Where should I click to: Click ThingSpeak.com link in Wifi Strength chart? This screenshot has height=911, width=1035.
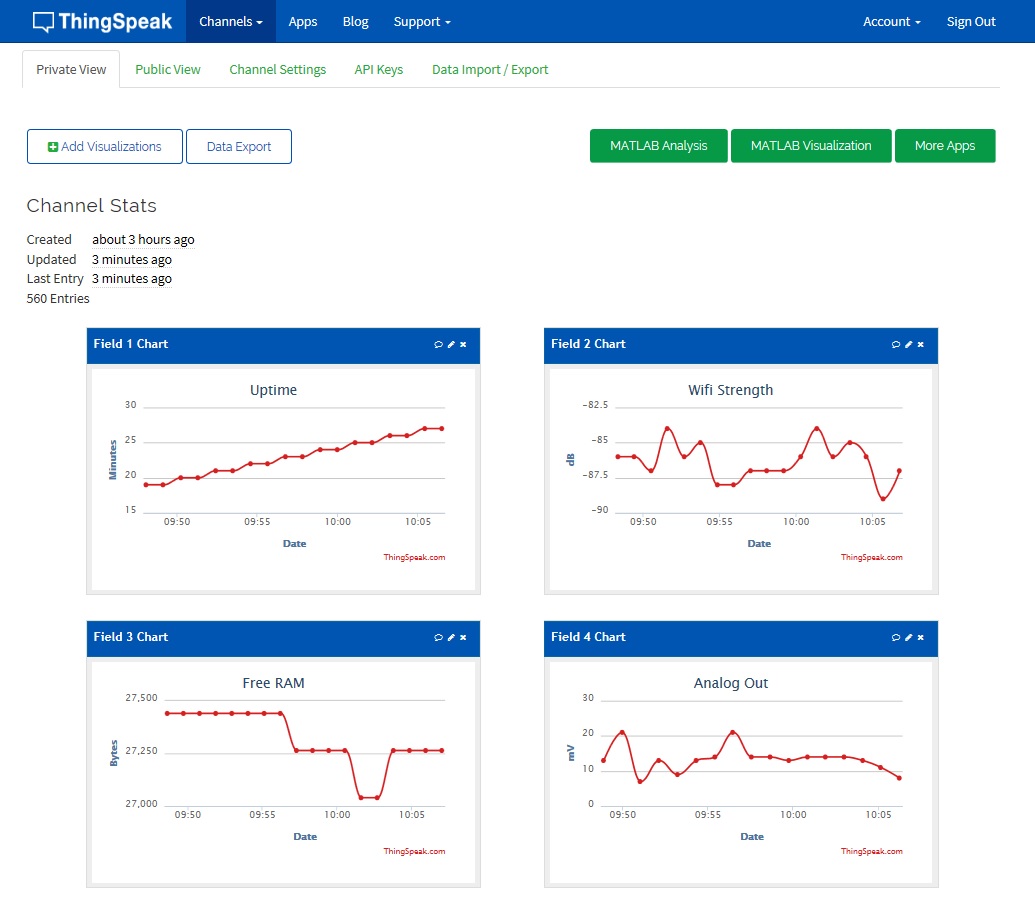pos(871,558)
